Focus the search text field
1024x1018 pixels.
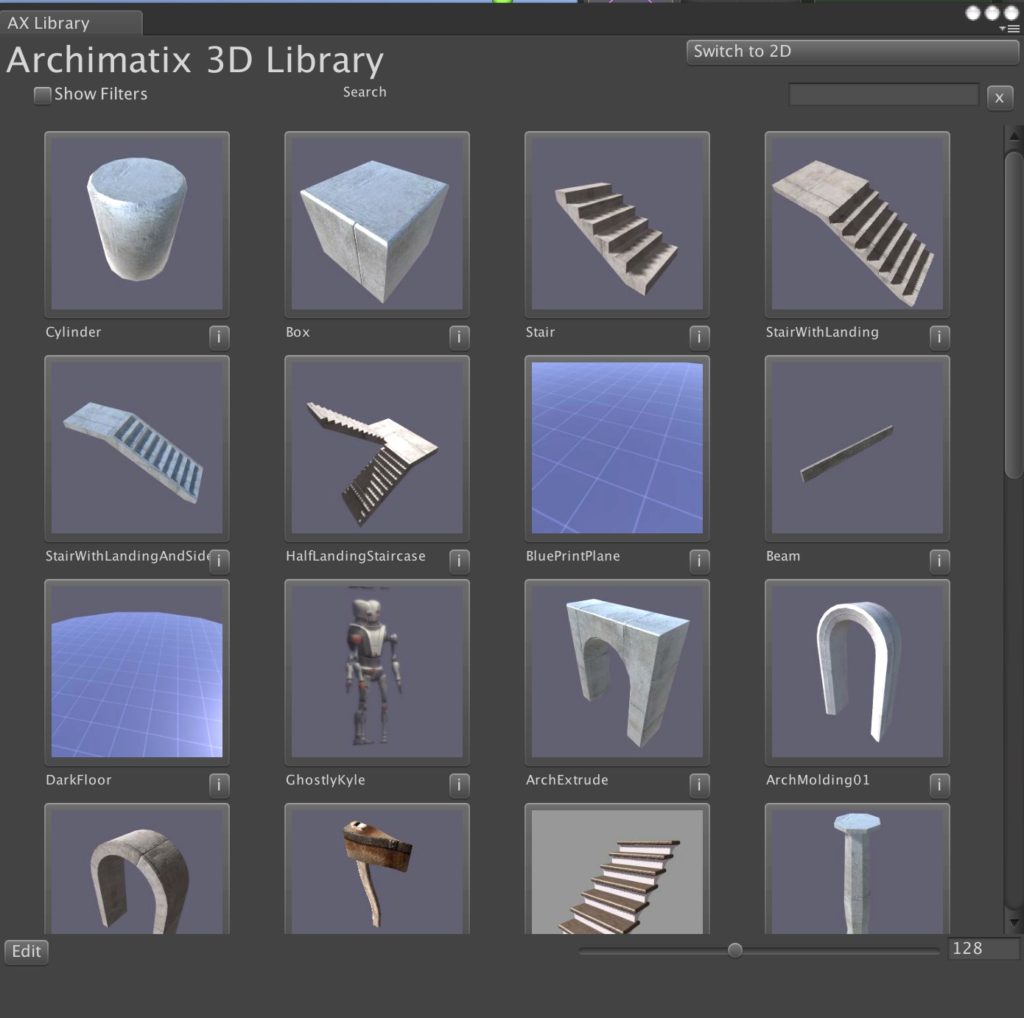click(x=883, y=95)
